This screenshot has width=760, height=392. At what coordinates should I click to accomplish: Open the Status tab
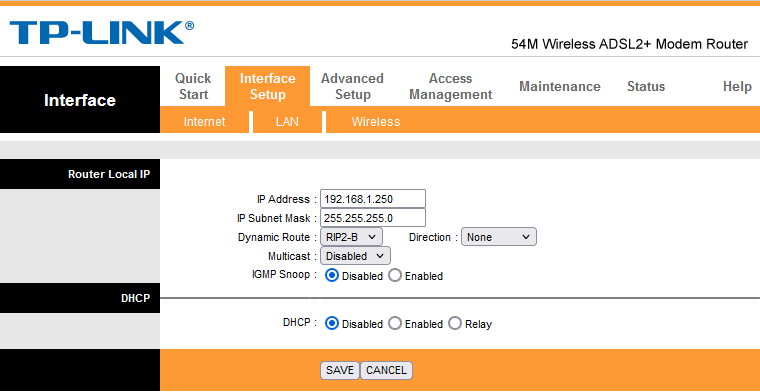[x=646, y=86]
